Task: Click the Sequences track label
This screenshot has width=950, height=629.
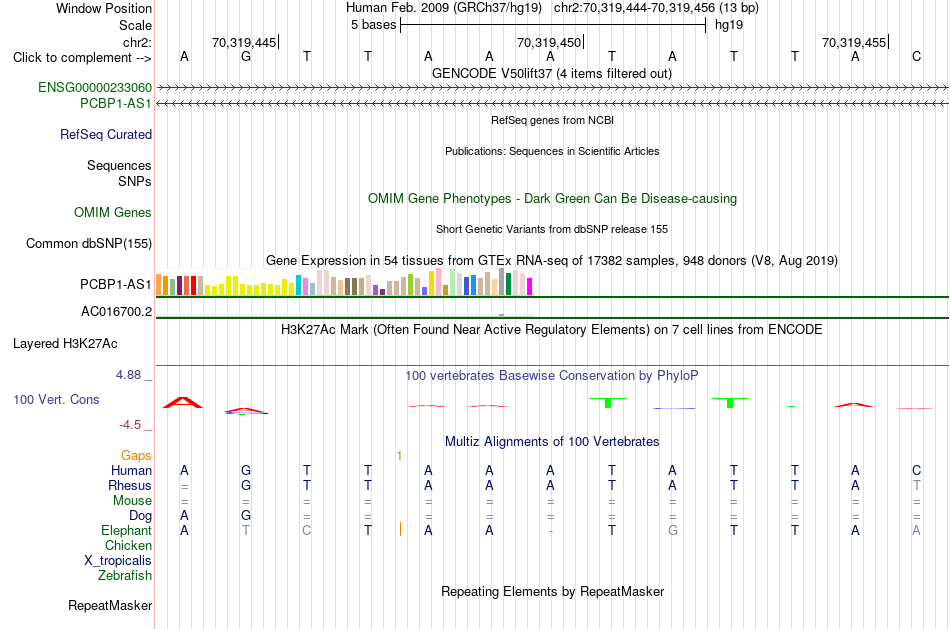Action: [119, 165]
